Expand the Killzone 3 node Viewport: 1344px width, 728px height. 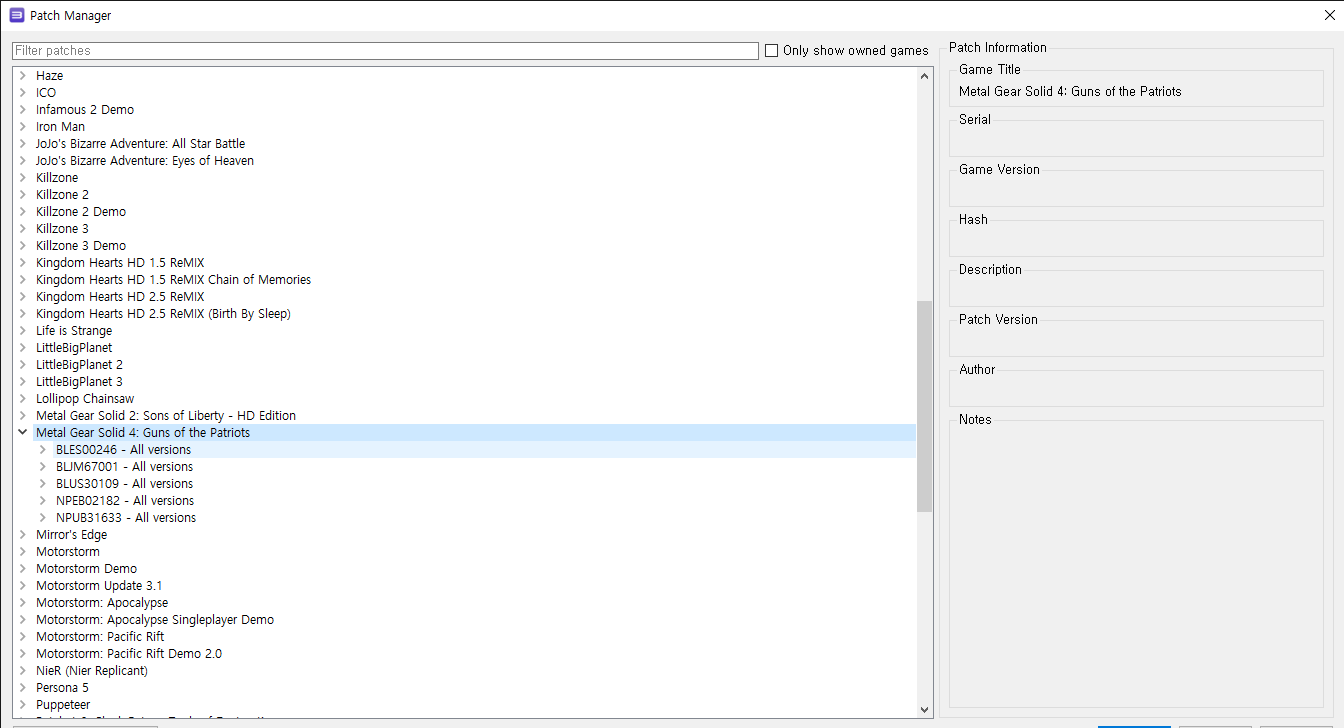(22, 229)
